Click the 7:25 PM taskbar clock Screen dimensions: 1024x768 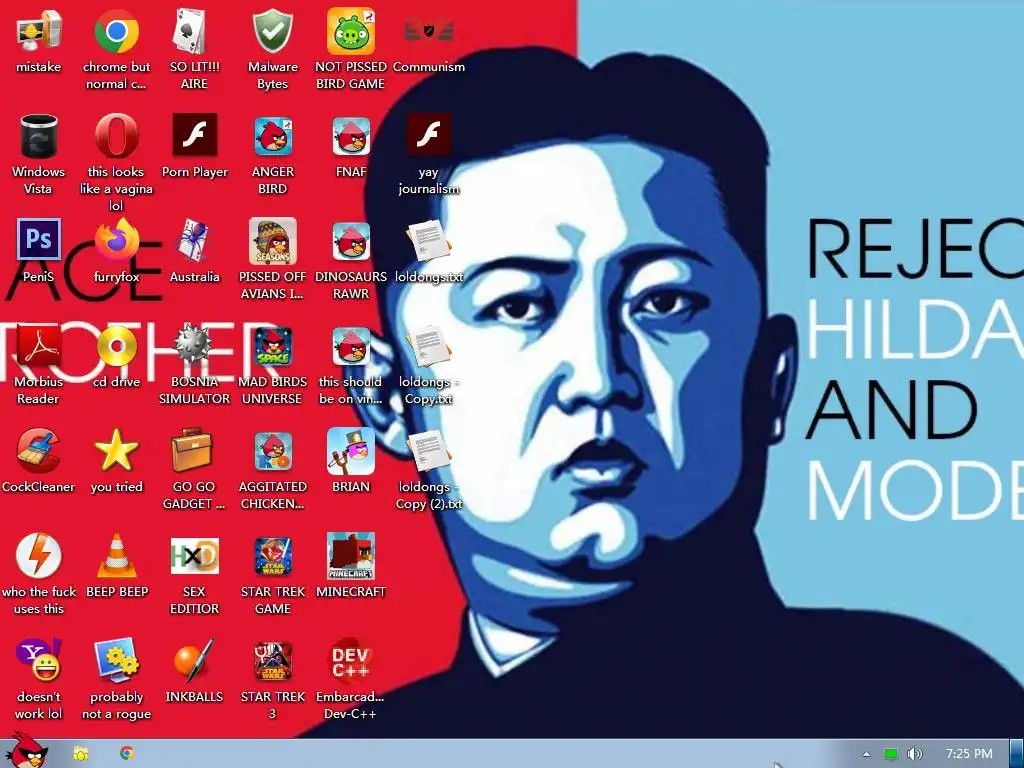(x=969, y=754)
